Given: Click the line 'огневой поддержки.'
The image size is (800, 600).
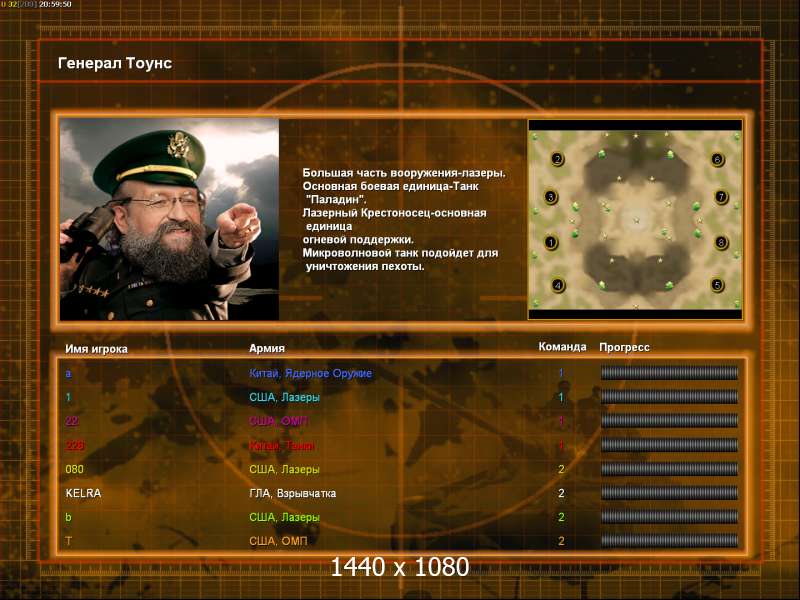Looking at the screenshot, I should [358, 240].
